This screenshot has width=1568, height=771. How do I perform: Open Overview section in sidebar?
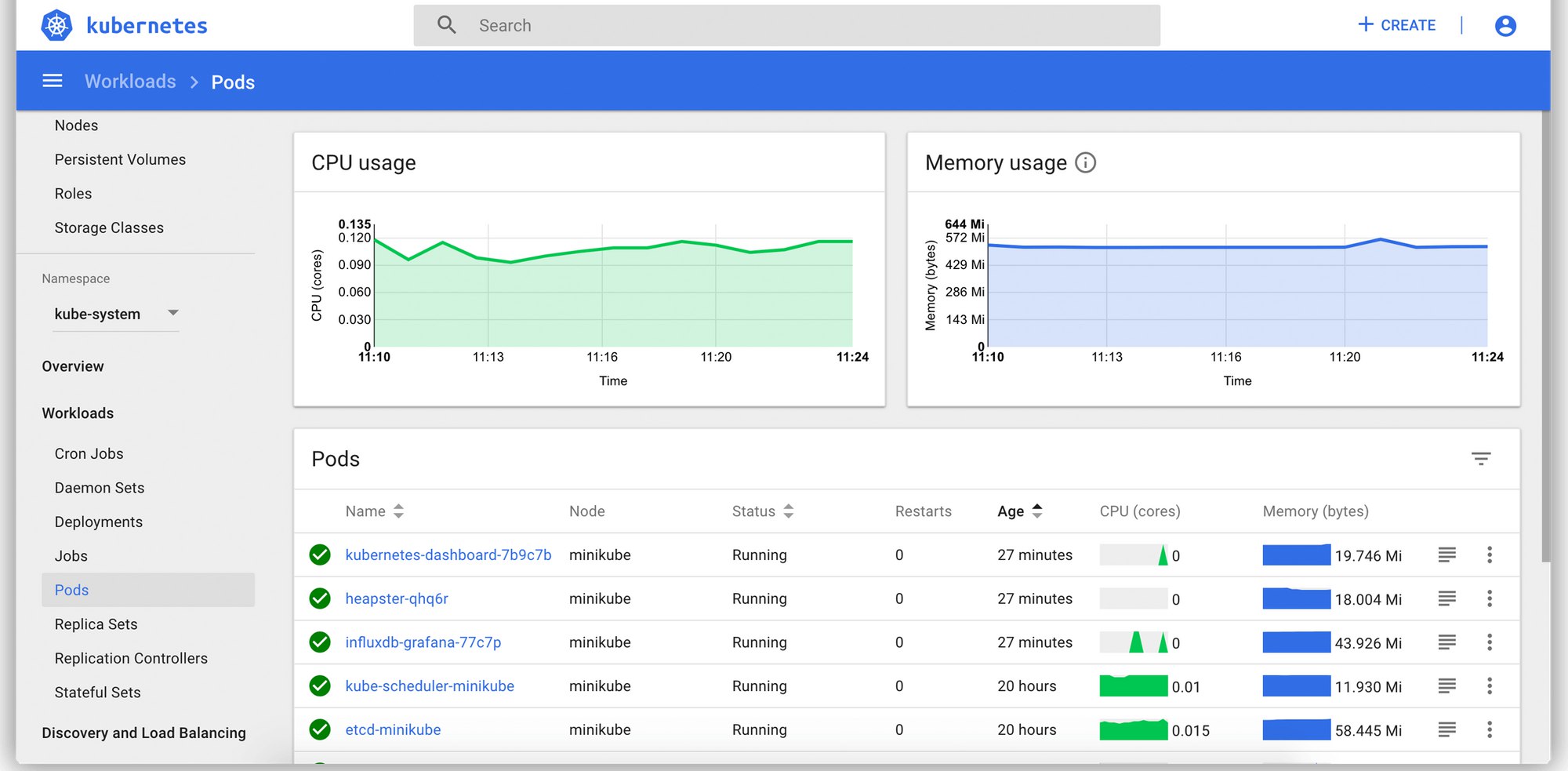tap(73, 366)
